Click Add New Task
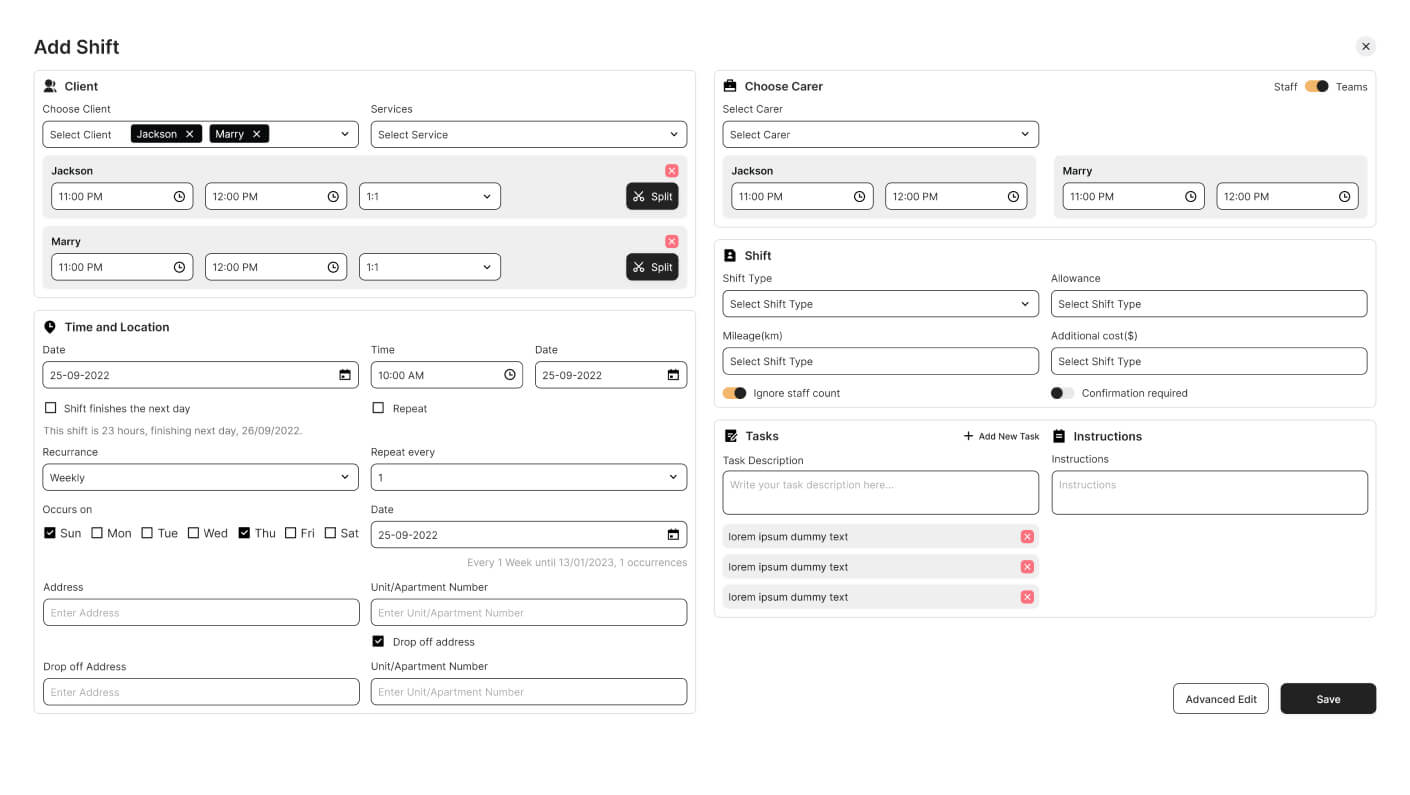 (1001, 436)
